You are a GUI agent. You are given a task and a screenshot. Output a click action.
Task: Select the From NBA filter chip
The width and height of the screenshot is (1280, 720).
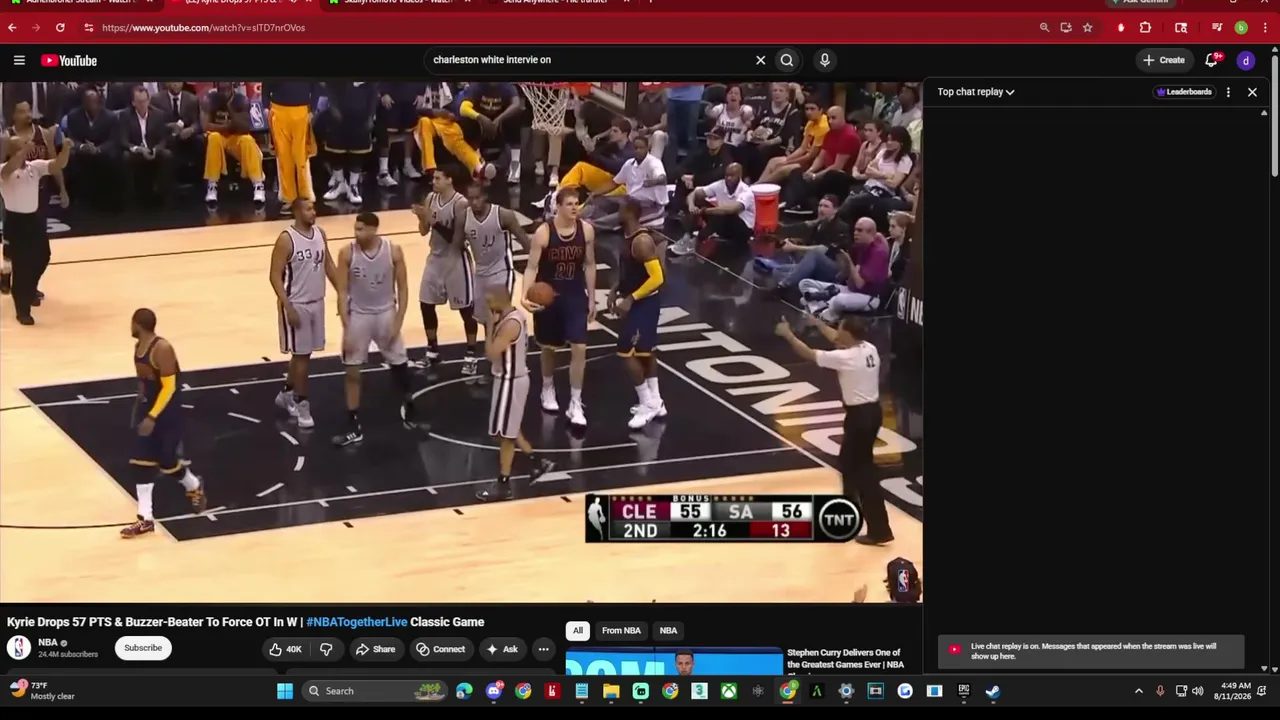point(621,630)
